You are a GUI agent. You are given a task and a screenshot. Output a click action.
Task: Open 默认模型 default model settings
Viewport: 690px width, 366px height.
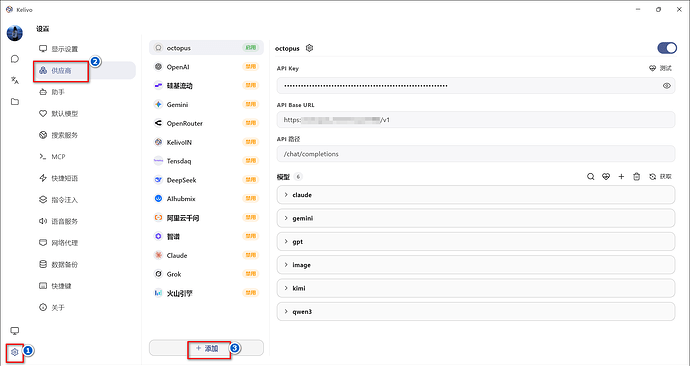point(85,113)
